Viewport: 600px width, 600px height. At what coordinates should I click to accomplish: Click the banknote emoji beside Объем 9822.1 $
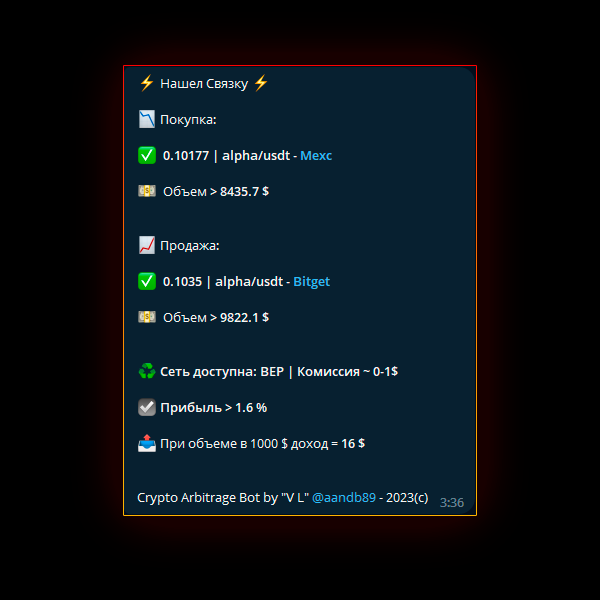coord(147,317)
